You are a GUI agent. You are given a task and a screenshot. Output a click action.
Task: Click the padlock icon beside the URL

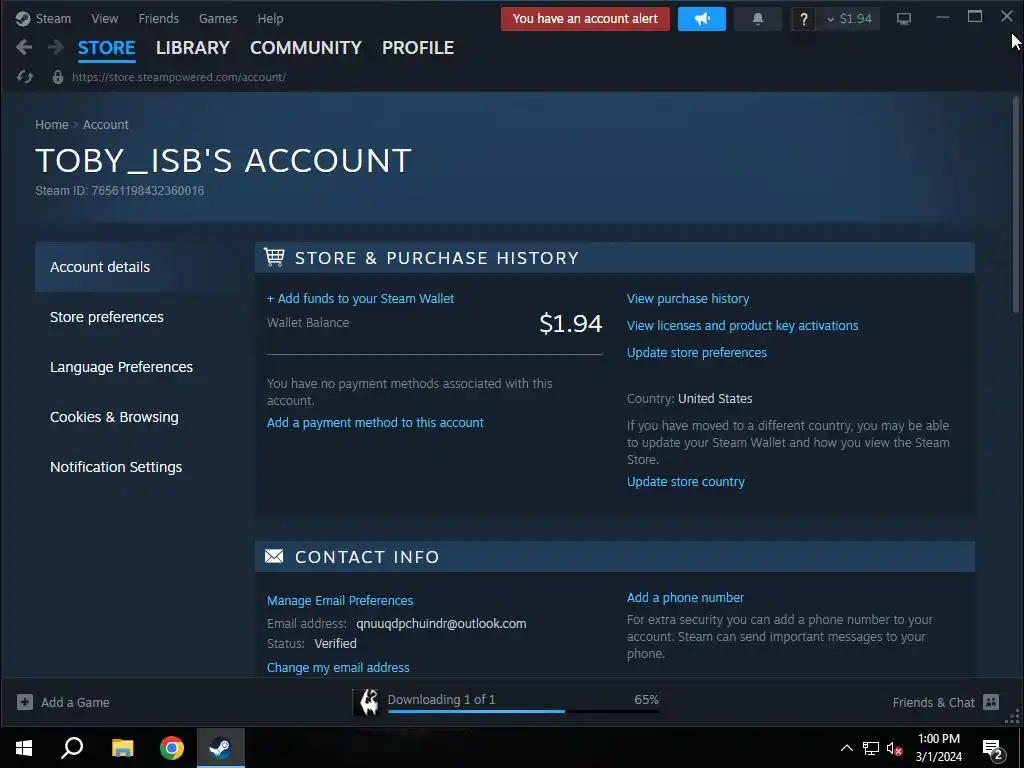[x=57, y=77]
